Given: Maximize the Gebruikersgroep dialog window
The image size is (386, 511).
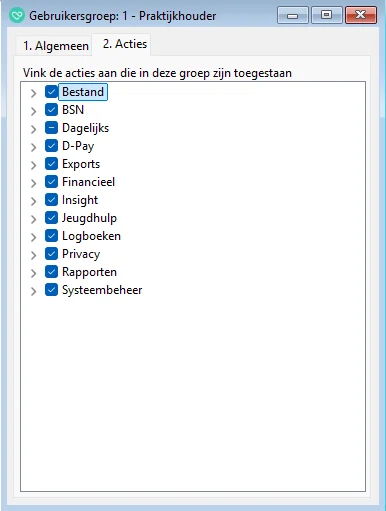Looking at the screenshot, I should [326, 15].
